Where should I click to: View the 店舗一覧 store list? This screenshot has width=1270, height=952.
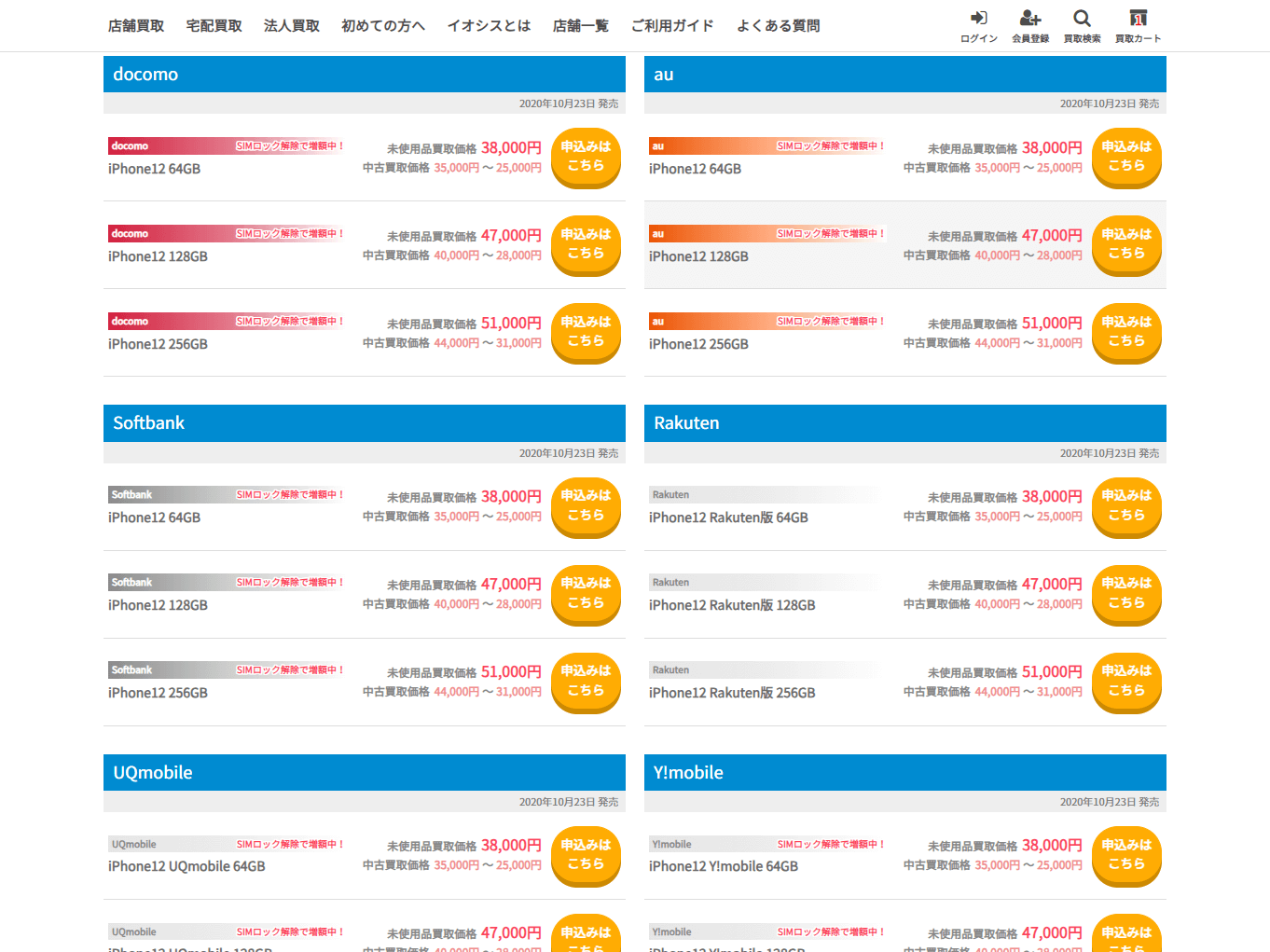point(580,26)
